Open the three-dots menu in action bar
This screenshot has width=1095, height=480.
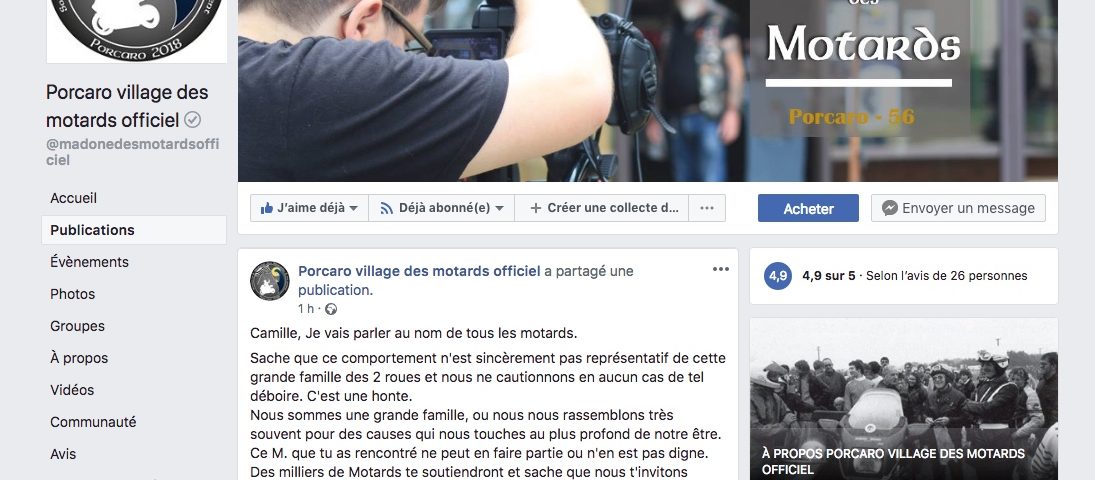[707, 208]
